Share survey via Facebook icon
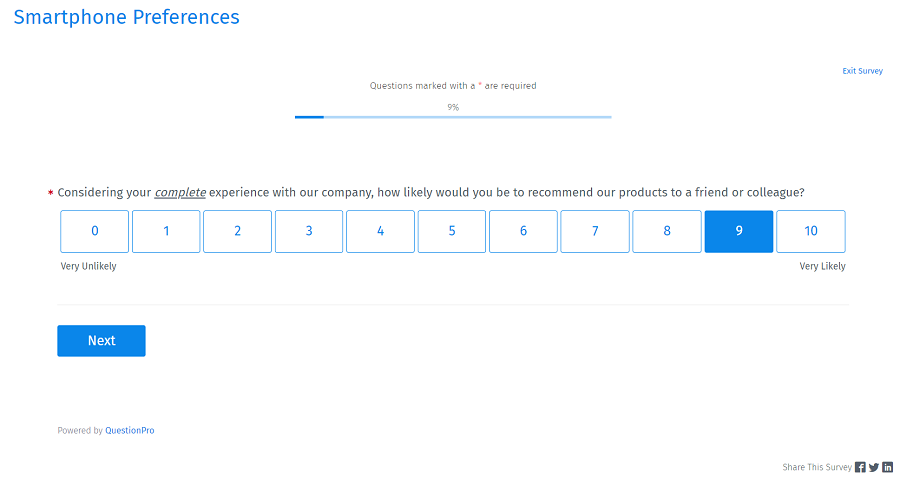Image resolution: width=900 pixels, height=480 pixels. click(860, 467)
